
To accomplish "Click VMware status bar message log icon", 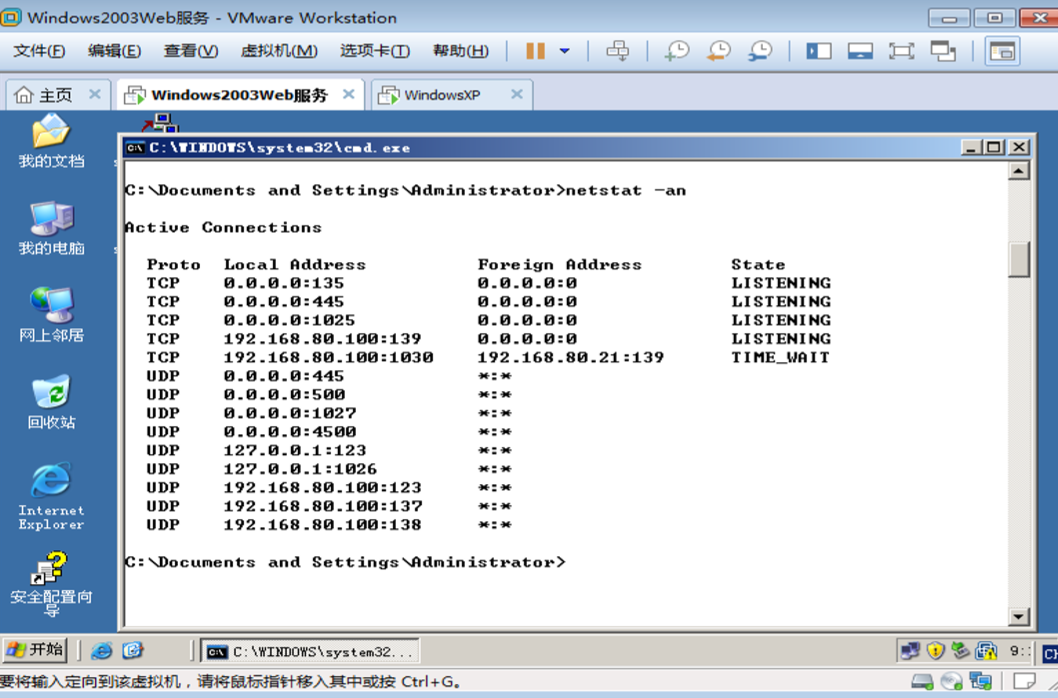I will [x=1024, y=682].
